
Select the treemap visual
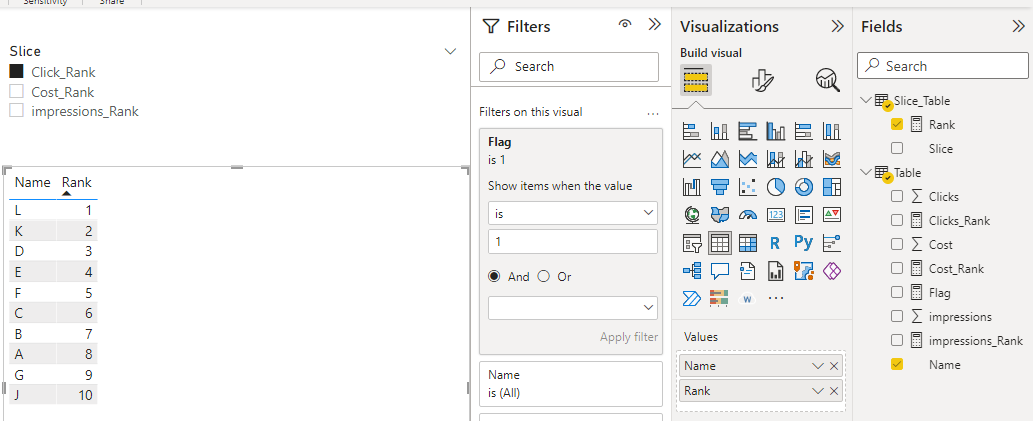tap(833, 187)
